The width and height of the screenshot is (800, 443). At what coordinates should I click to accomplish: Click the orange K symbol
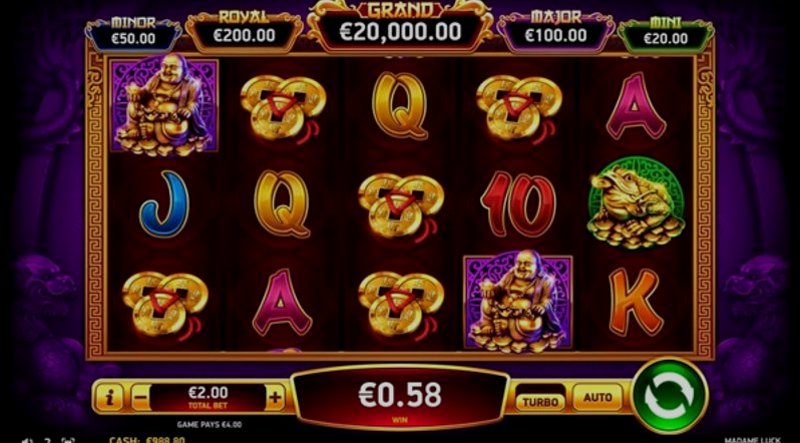[636, 301]
